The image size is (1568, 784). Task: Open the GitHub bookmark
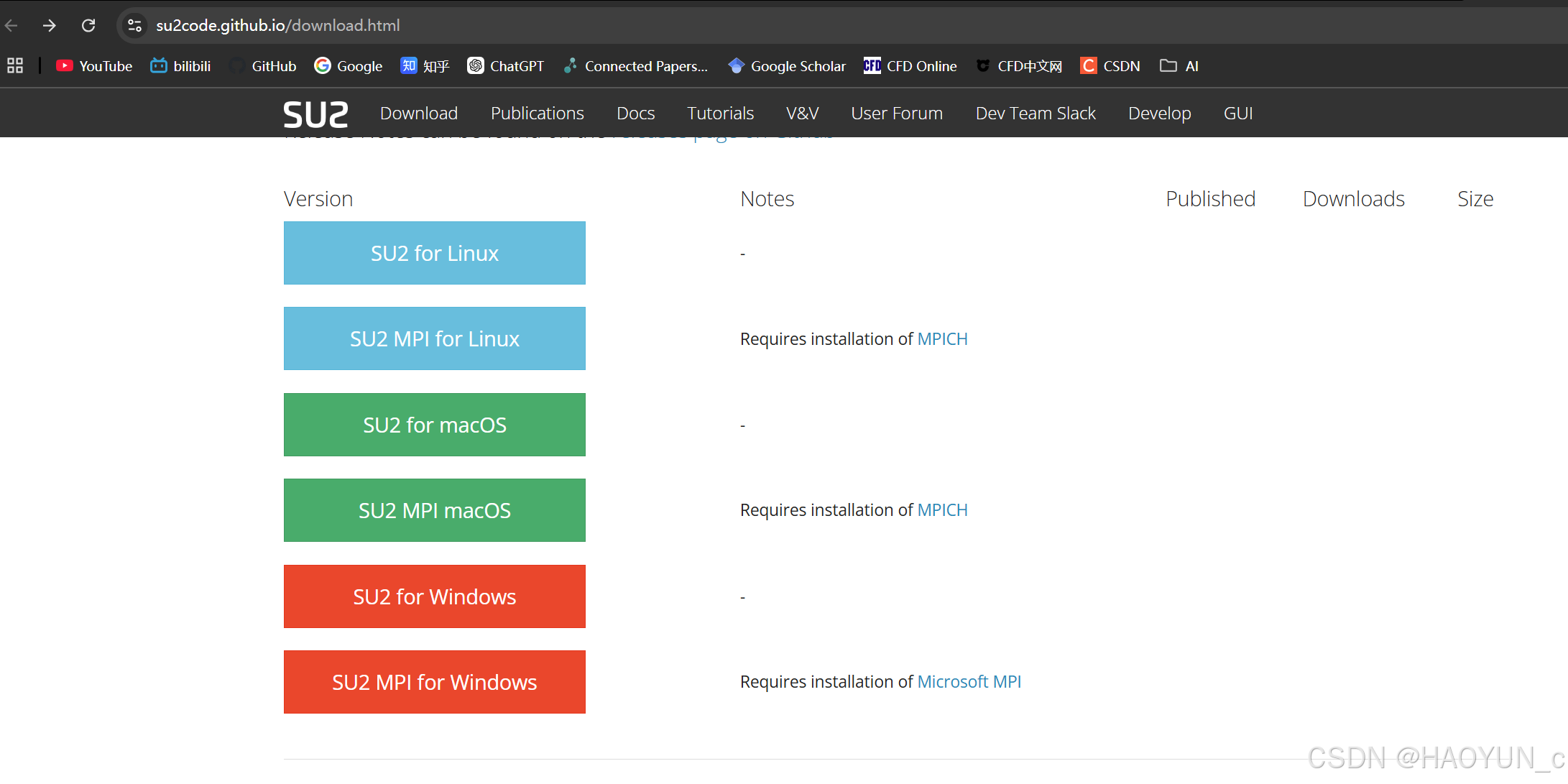[262, 66]
